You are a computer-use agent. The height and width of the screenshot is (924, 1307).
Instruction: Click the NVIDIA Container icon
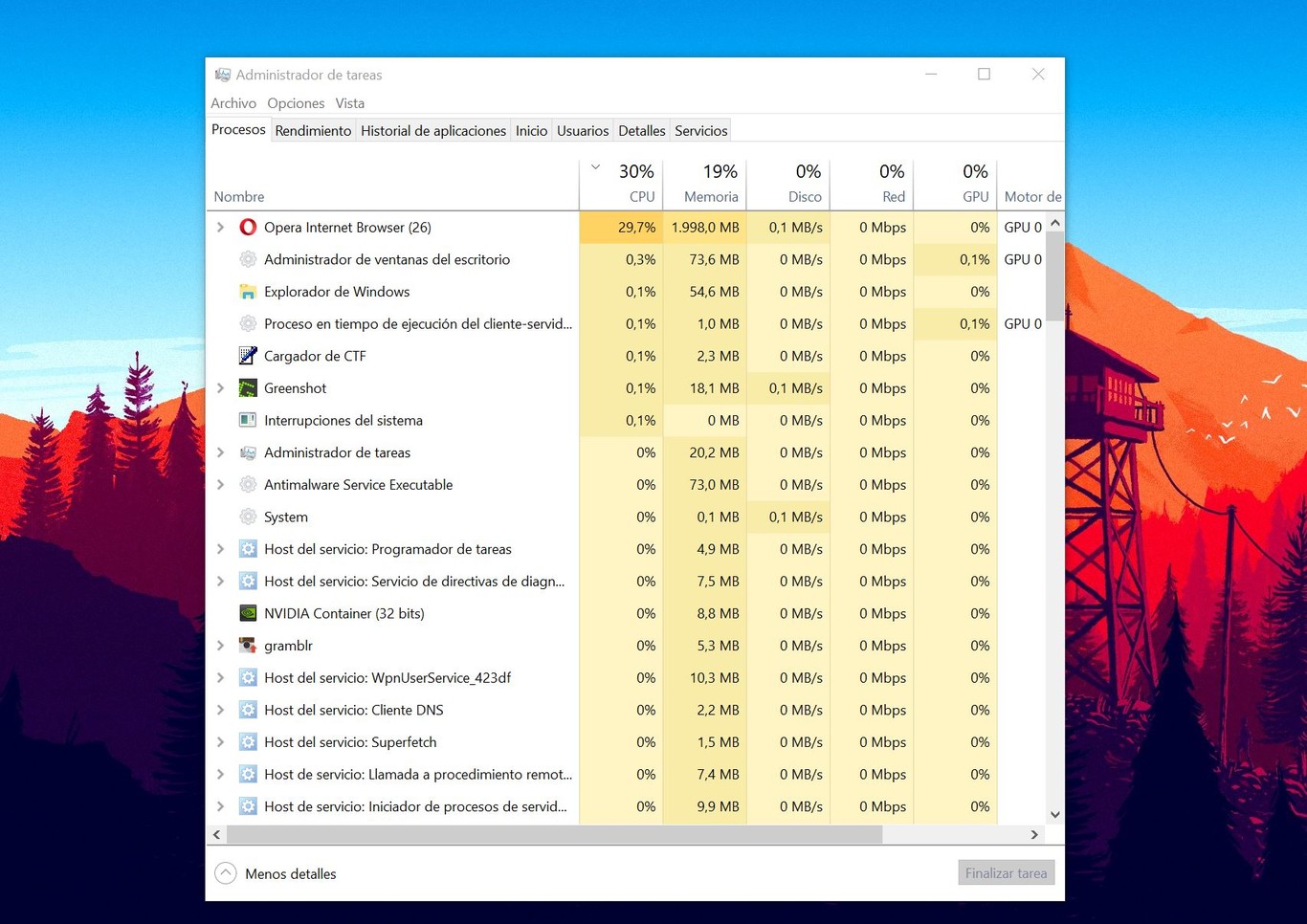(x=248, y=613)
